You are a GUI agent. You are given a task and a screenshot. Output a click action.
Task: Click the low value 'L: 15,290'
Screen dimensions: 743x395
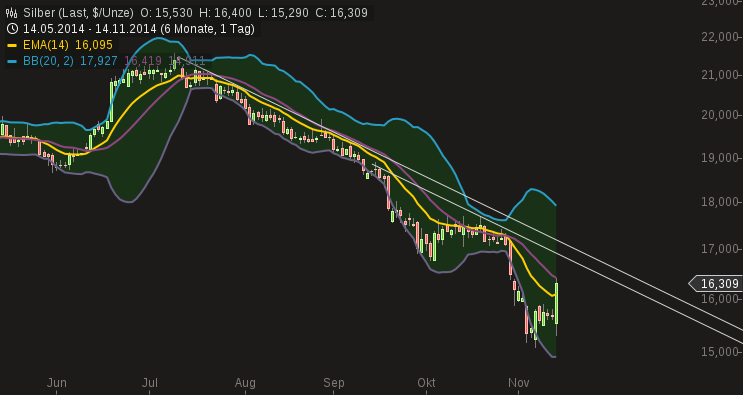[x=282, y=13]
